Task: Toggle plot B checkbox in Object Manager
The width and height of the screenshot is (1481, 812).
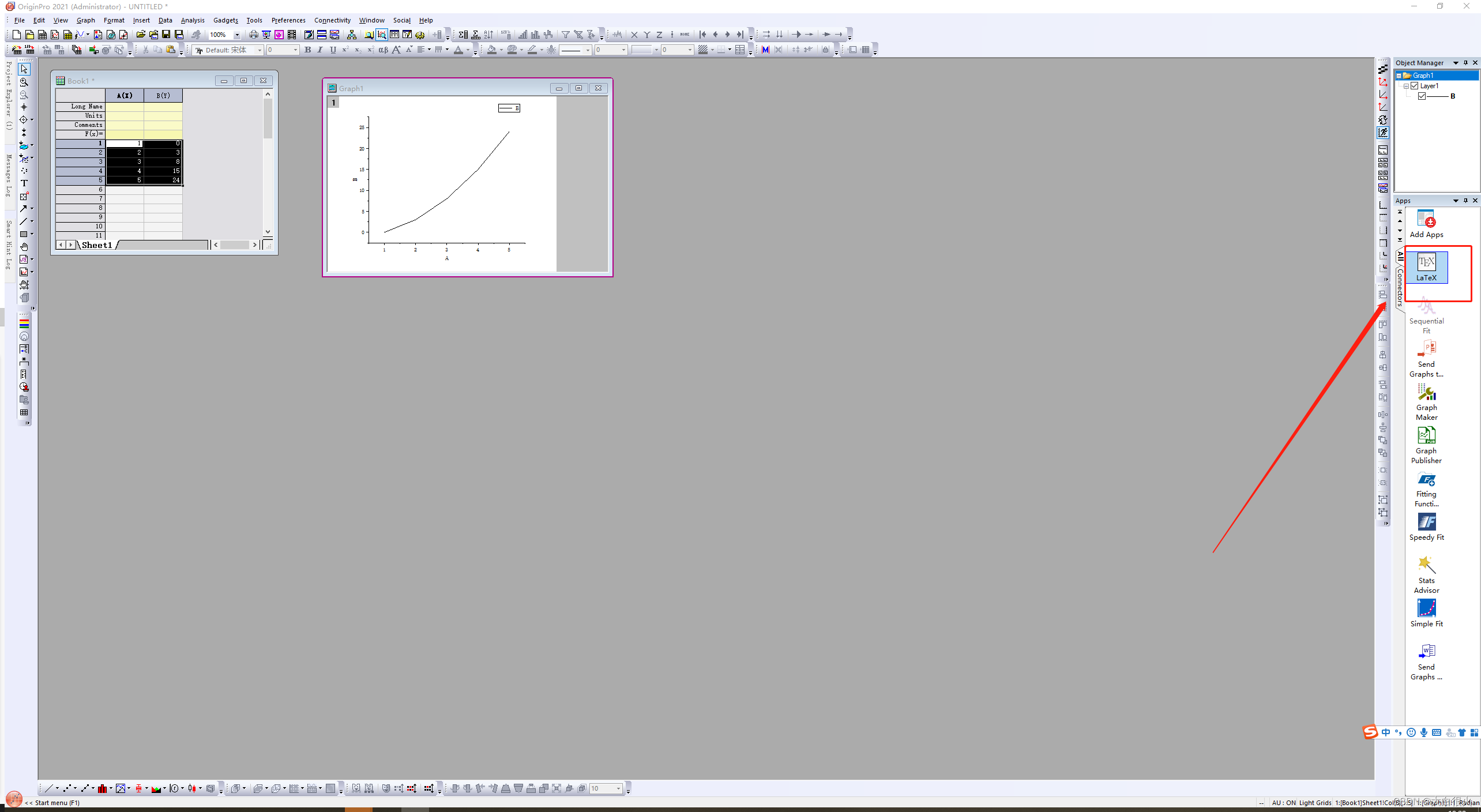Action: (x=1422, y=96)
